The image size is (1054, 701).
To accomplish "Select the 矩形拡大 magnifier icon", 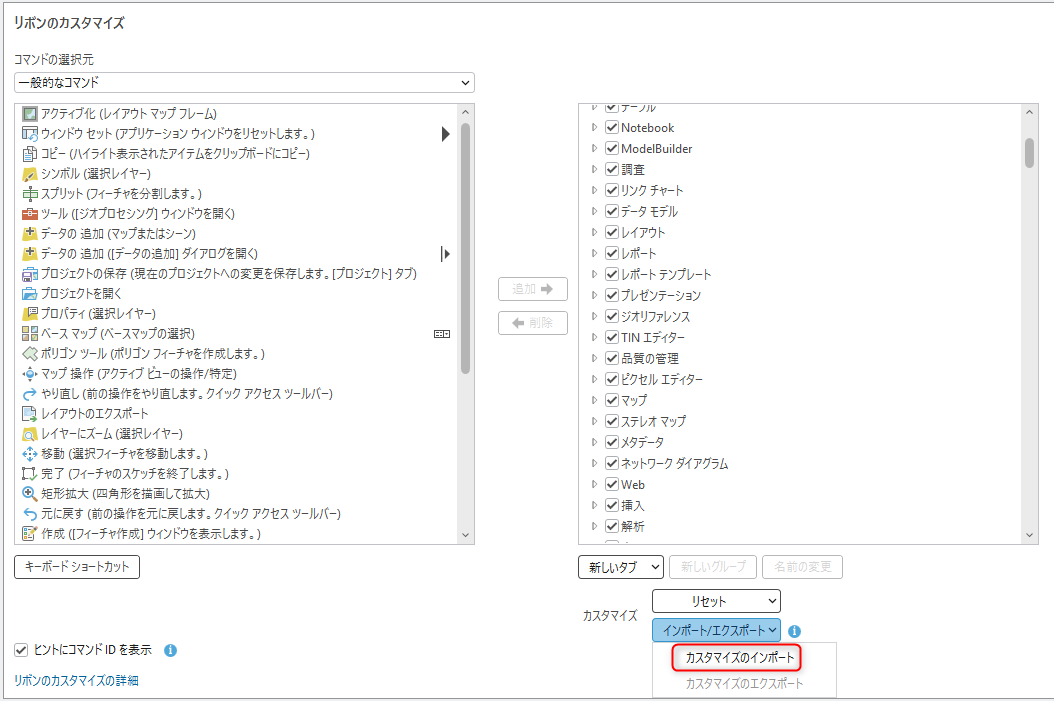I will point(30,494).
